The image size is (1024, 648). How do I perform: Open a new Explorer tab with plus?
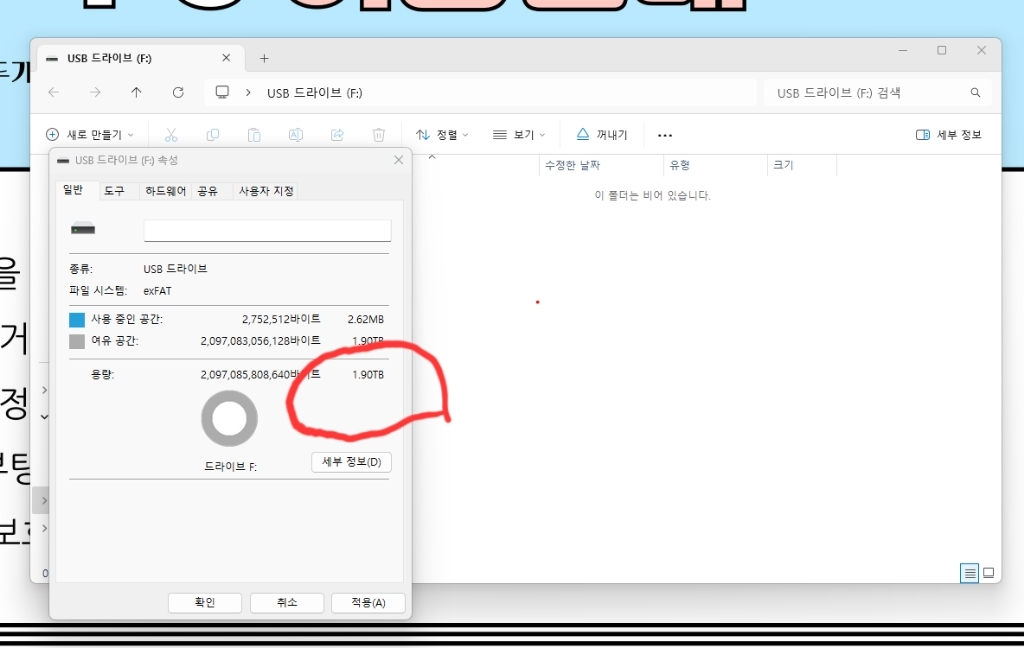click(264, 58)
